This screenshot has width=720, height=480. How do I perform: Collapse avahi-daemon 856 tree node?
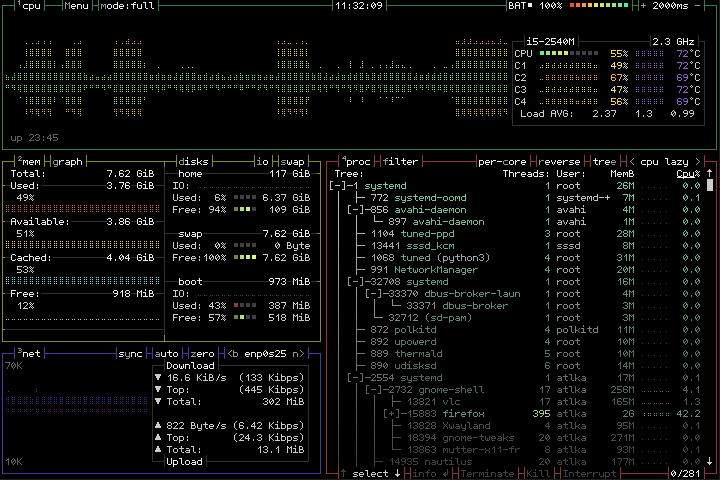pos(355,209)
